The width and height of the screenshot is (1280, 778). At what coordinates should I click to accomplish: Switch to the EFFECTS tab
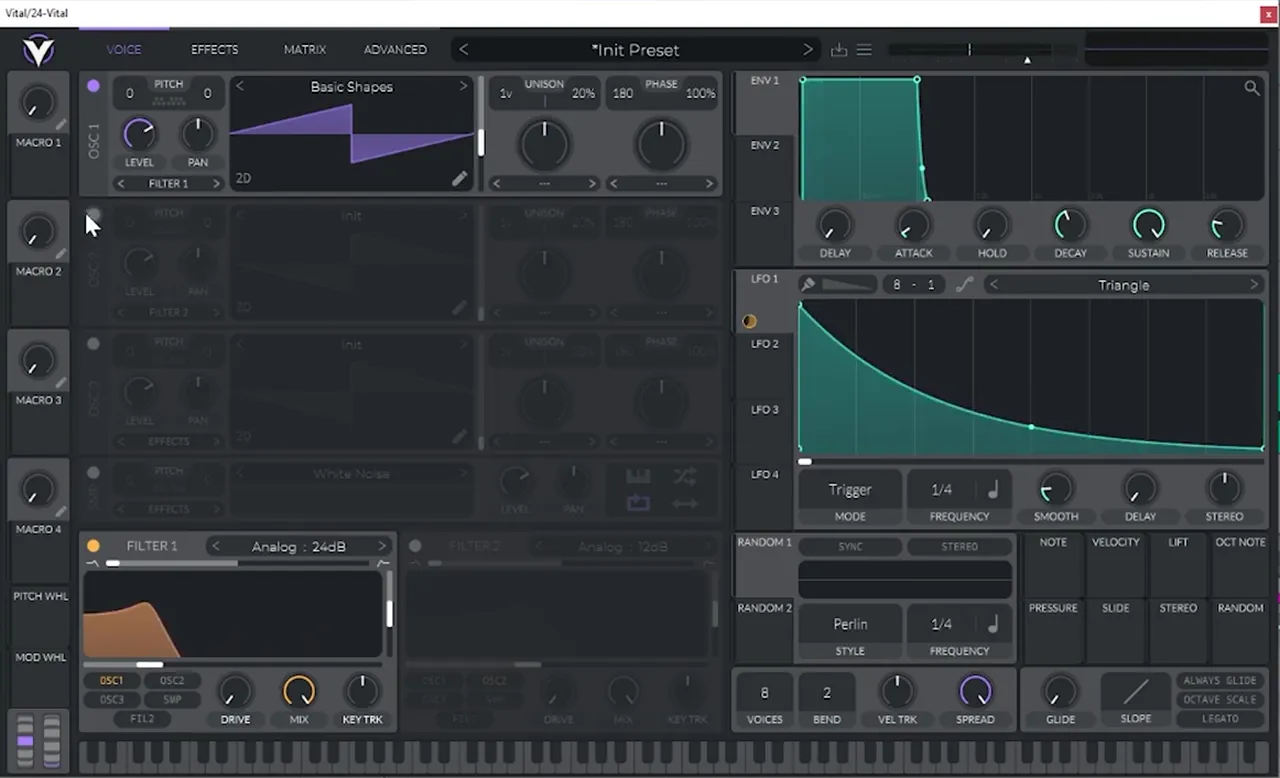(x=215, y=49)
